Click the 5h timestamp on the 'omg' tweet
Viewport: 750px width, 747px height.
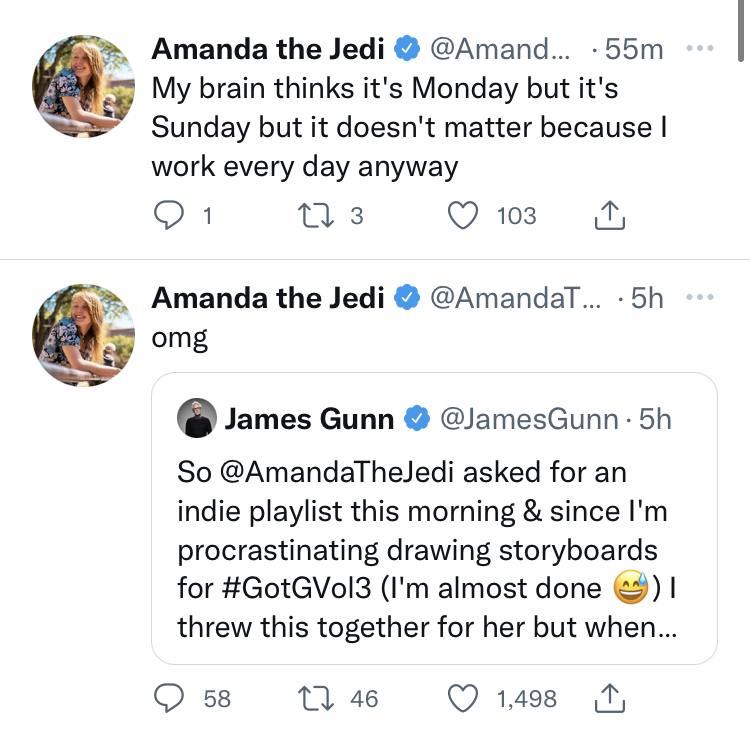647,298
